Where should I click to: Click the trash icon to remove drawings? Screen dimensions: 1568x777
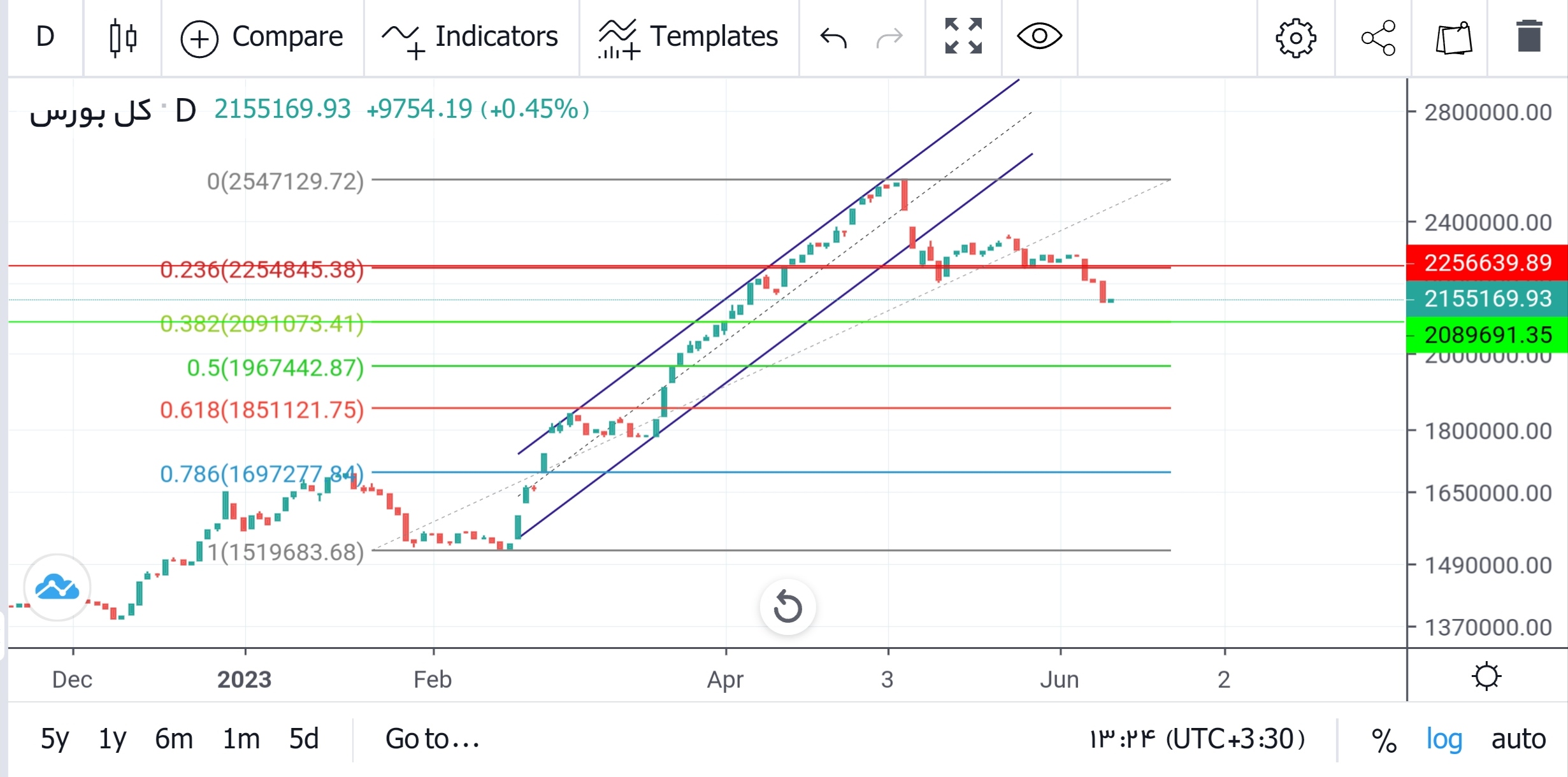(x=1528, y=37)
